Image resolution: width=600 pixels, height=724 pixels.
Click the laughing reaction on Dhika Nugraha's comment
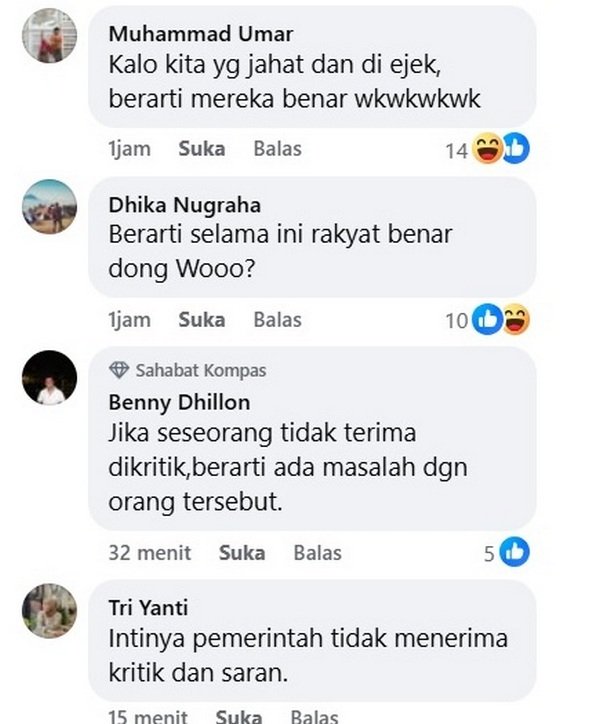[516, 320]
